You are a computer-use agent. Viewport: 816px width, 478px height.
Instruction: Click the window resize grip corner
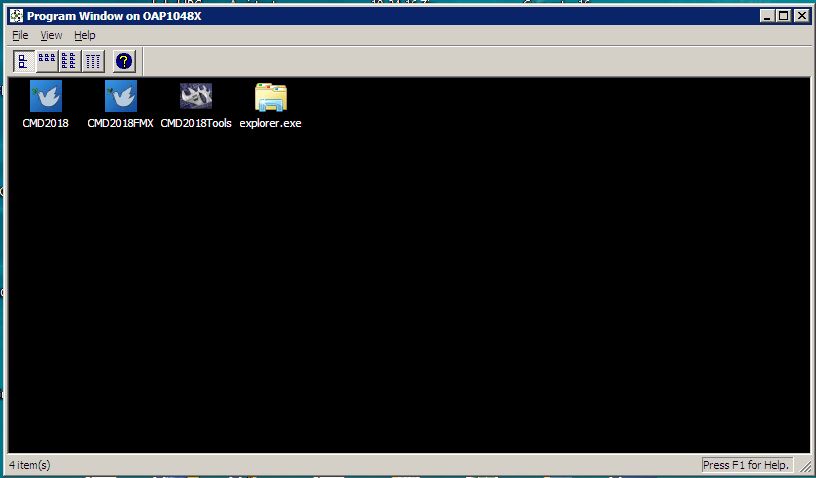pos(804,466)
